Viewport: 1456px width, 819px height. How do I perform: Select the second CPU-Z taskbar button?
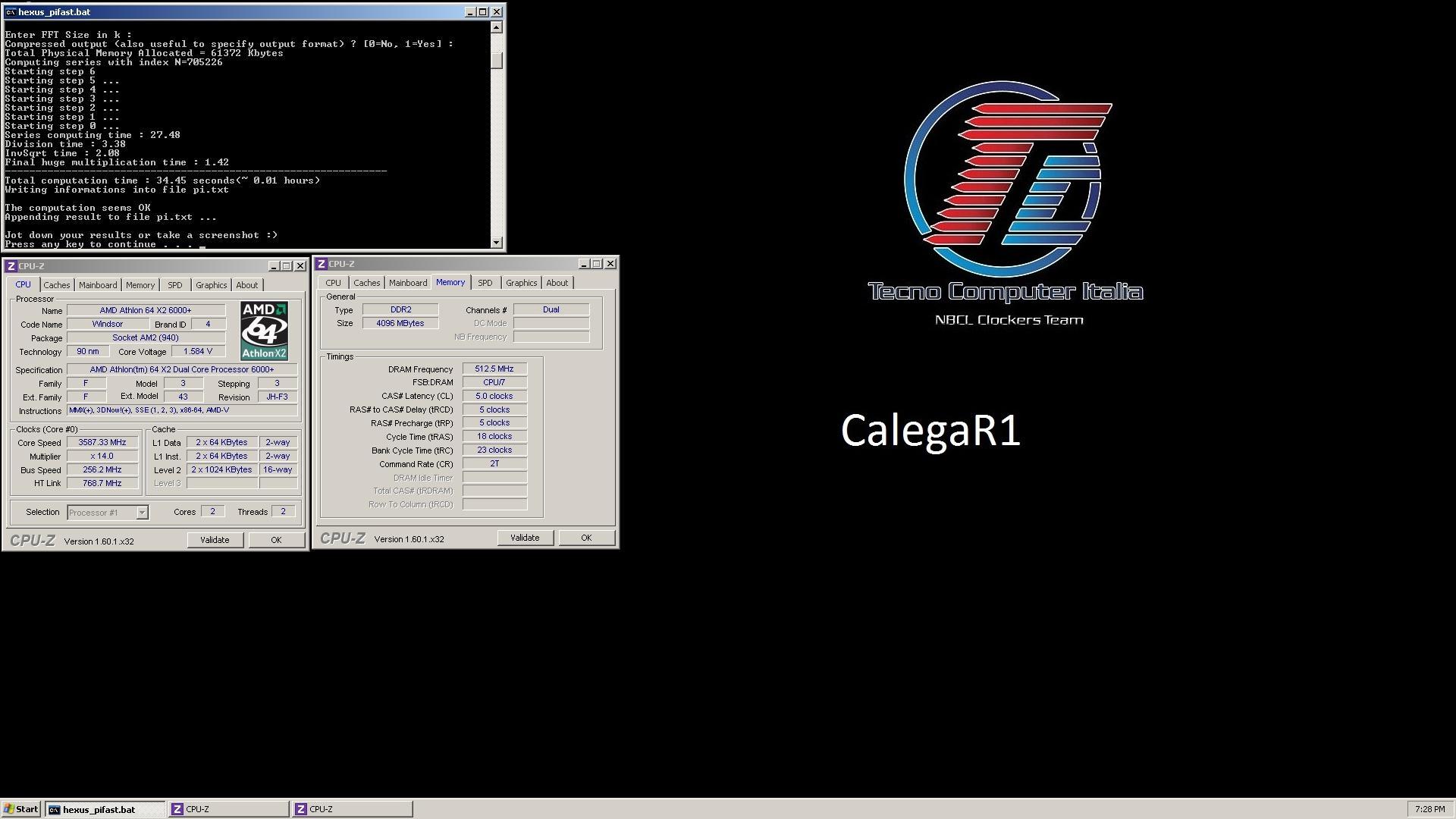click(352, 809)
